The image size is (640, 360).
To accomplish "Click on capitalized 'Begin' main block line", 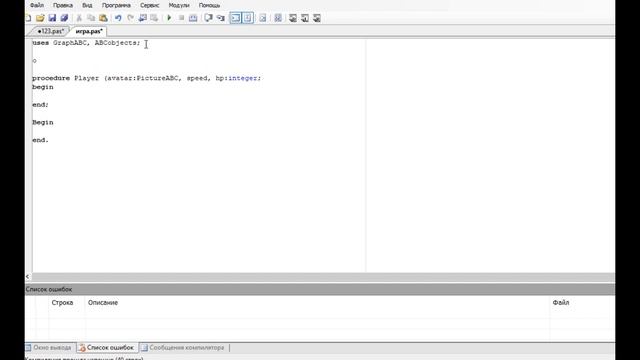I will coord(43,122).
